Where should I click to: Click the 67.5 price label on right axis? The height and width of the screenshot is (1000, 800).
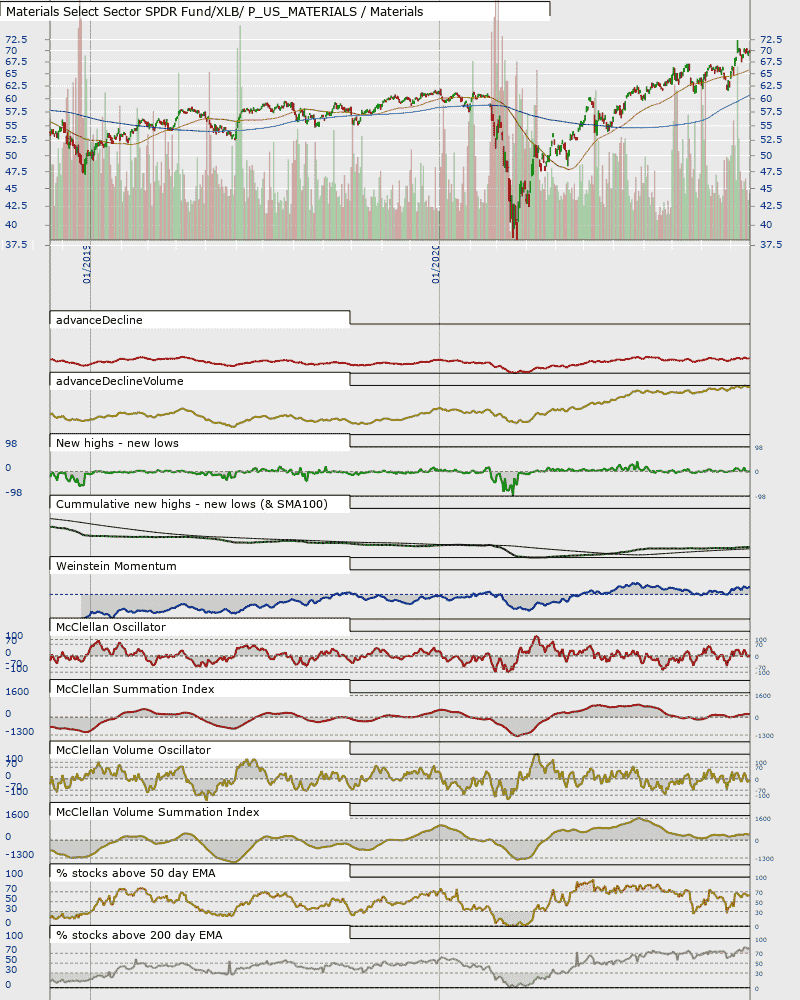tap(771, 62)
